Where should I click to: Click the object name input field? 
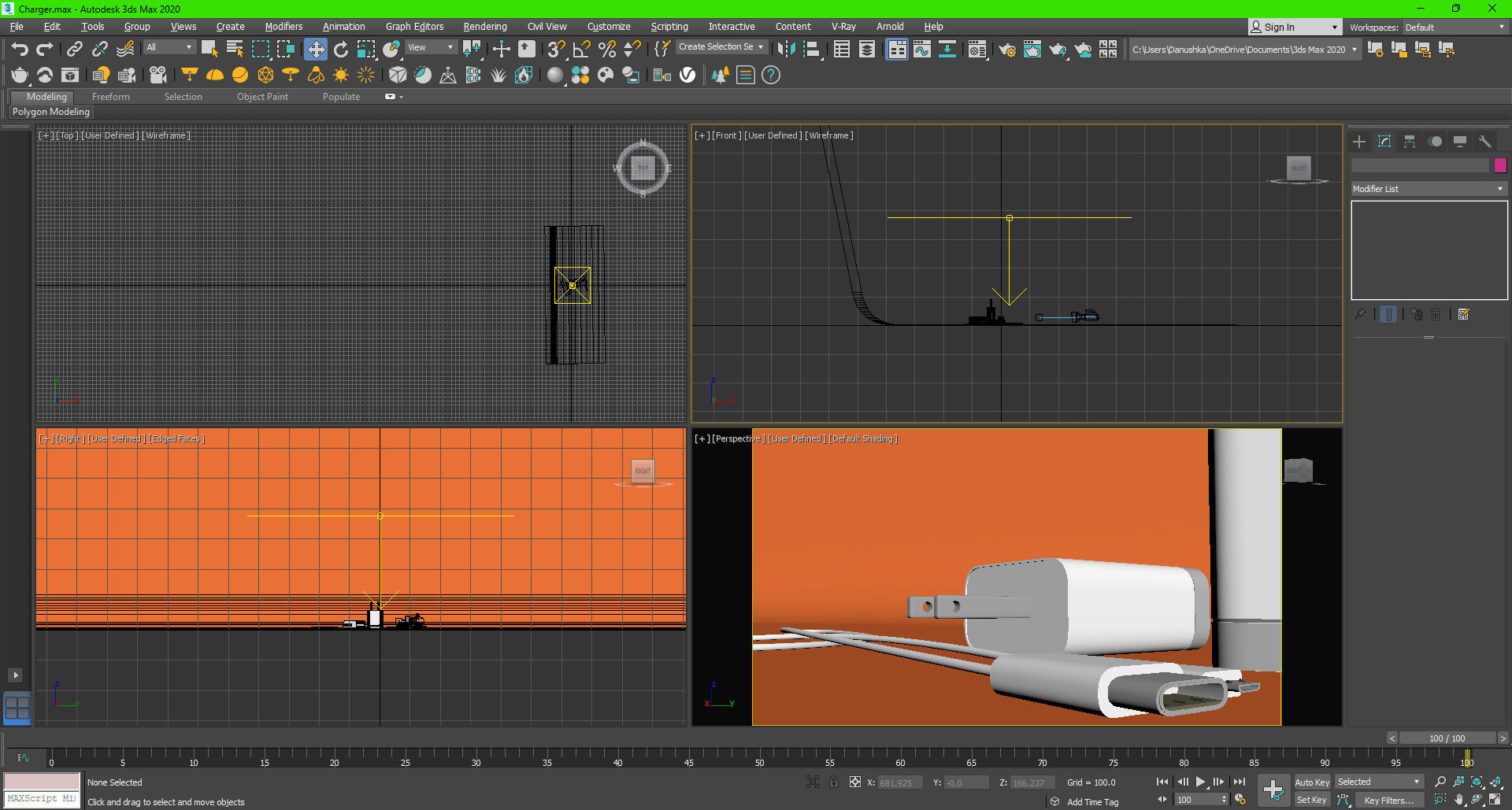[x=1420, y=165]
